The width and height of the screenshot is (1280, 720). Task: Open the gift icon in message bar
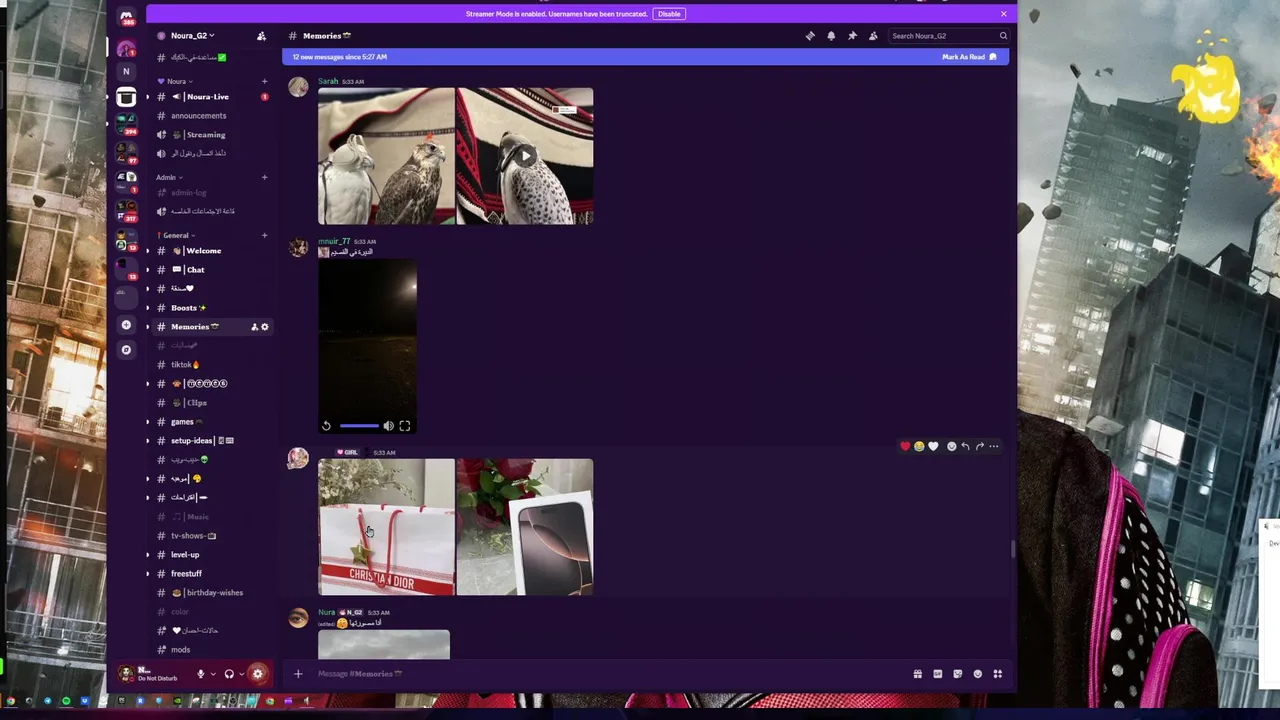pyautogui.click(x=917, y=674)
